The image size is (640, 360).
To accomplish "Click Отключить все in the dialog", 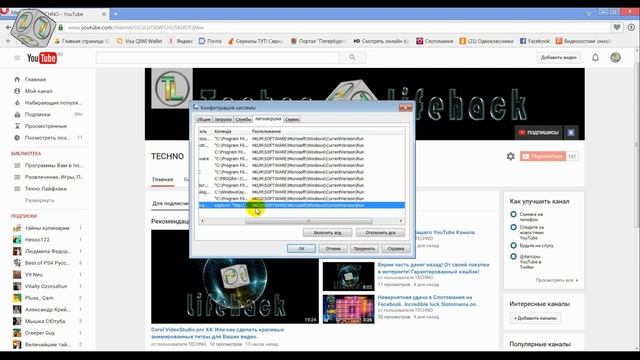I will [x=380, y=233].
